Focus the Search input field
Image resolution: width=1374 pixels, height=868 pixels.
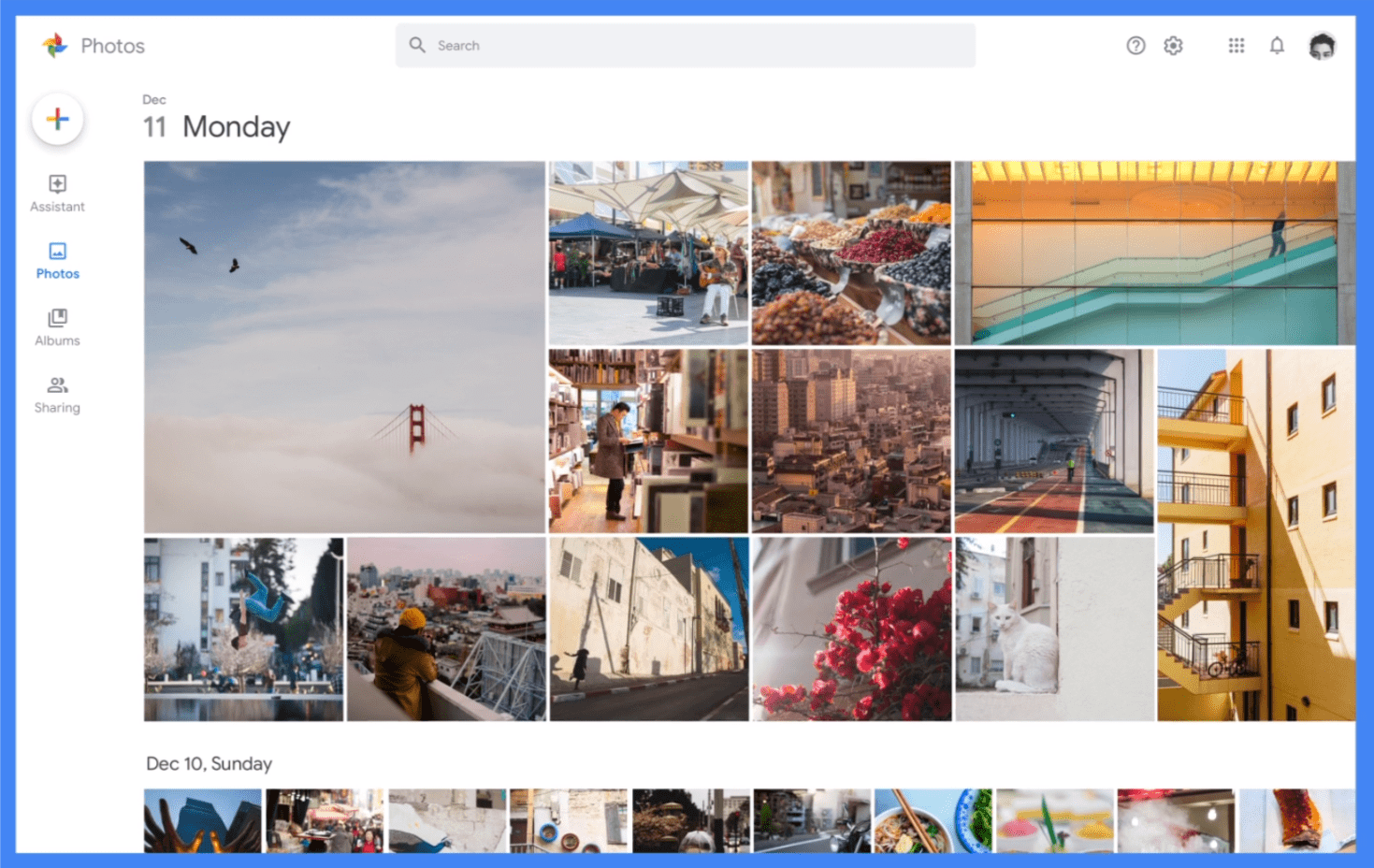[685, 45]
